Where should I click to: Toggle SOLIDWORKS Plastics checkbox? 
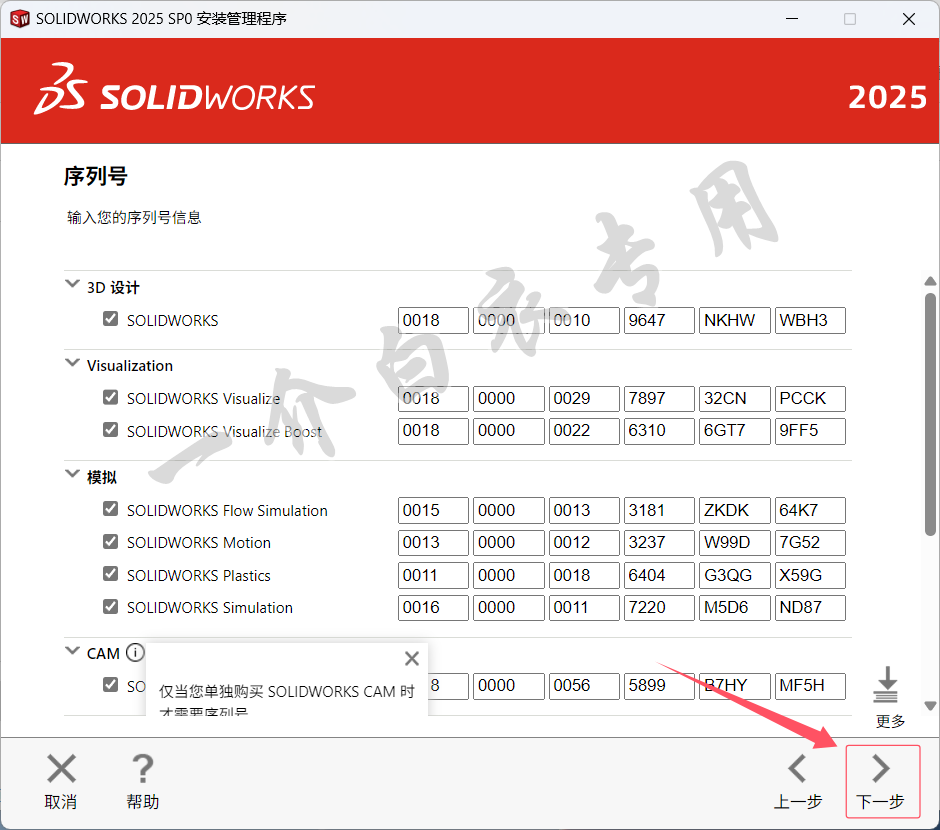click(110, 574)
